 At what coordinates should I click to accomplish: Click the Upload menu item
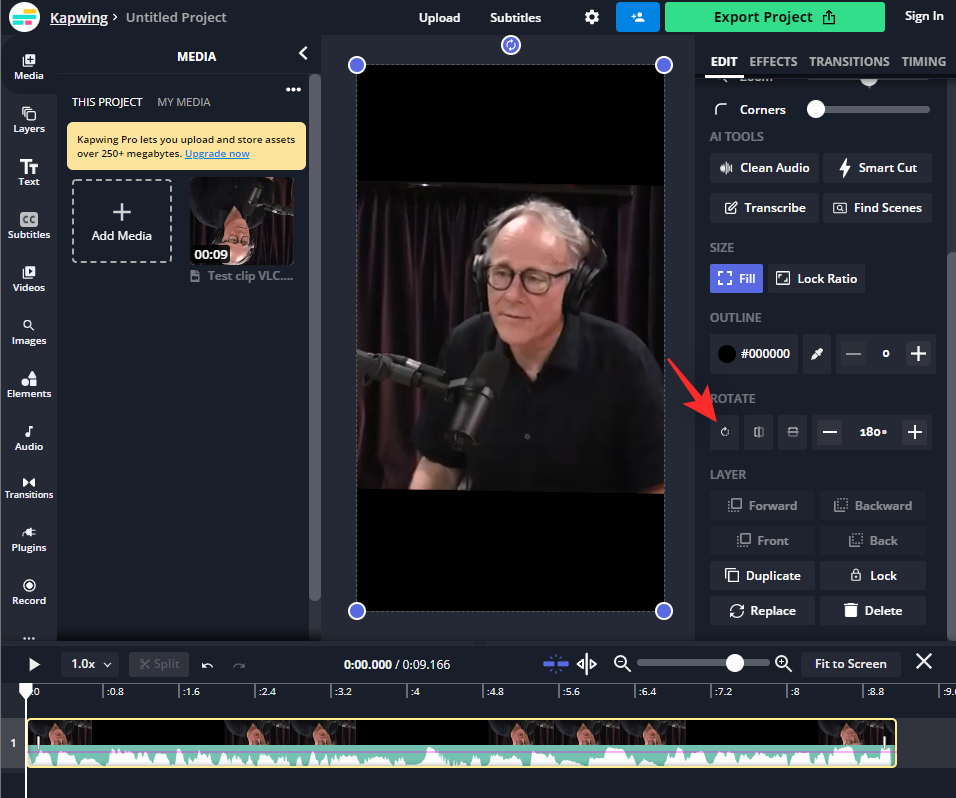(x=439, y=18)
